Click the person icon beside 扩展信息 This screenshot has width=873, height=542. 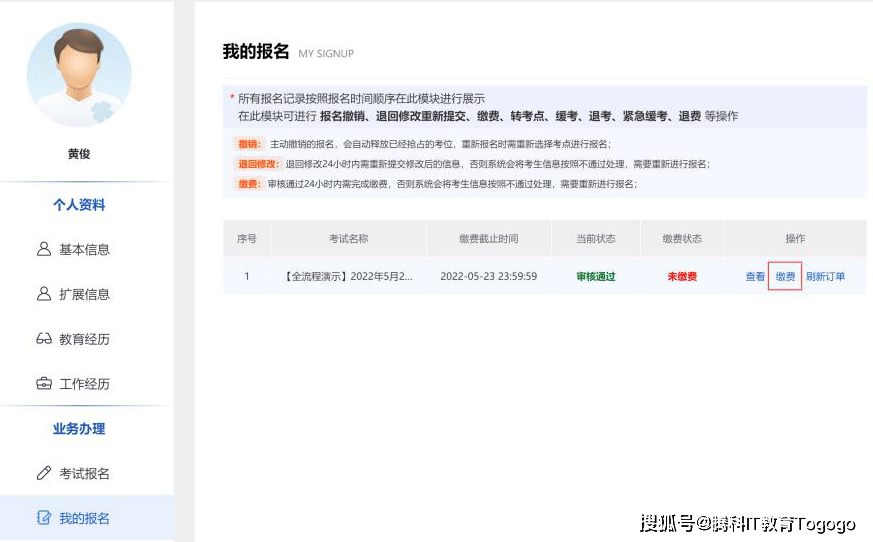coord(43,294)
